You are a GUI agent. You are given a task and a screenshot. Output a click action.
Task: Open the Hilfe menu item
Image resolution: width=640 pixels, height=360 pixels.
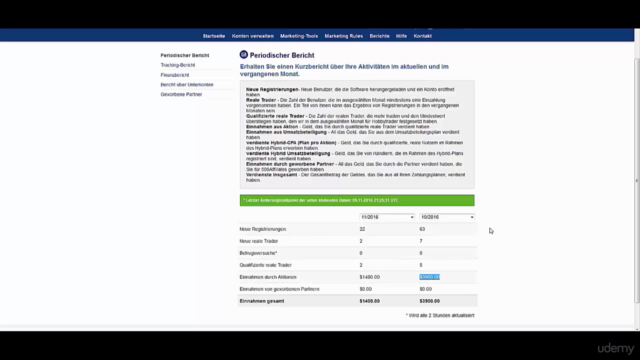401,36
